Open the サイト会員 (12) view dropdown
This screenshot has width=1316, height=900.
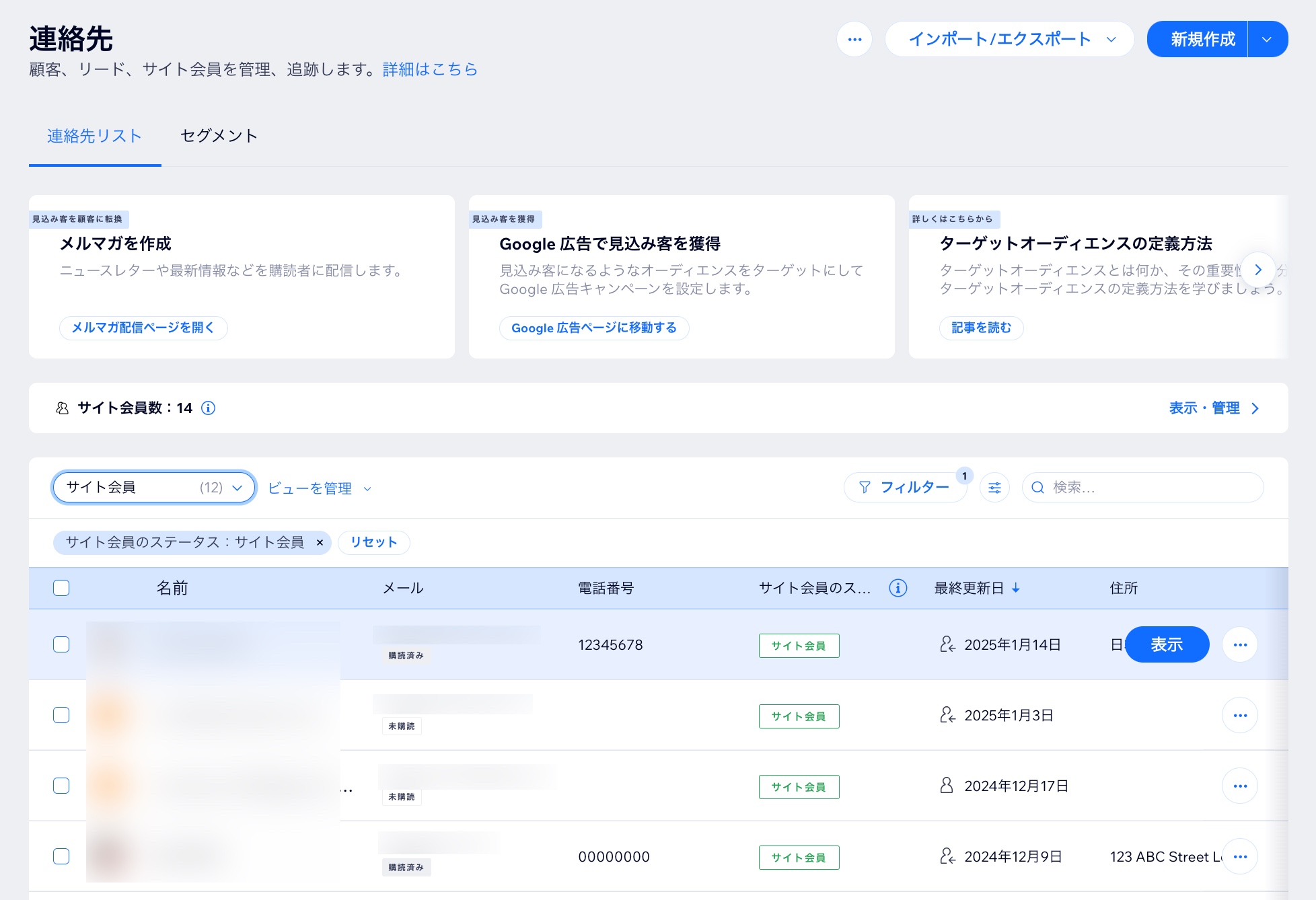pyautogui.click(x=153, y=487)
